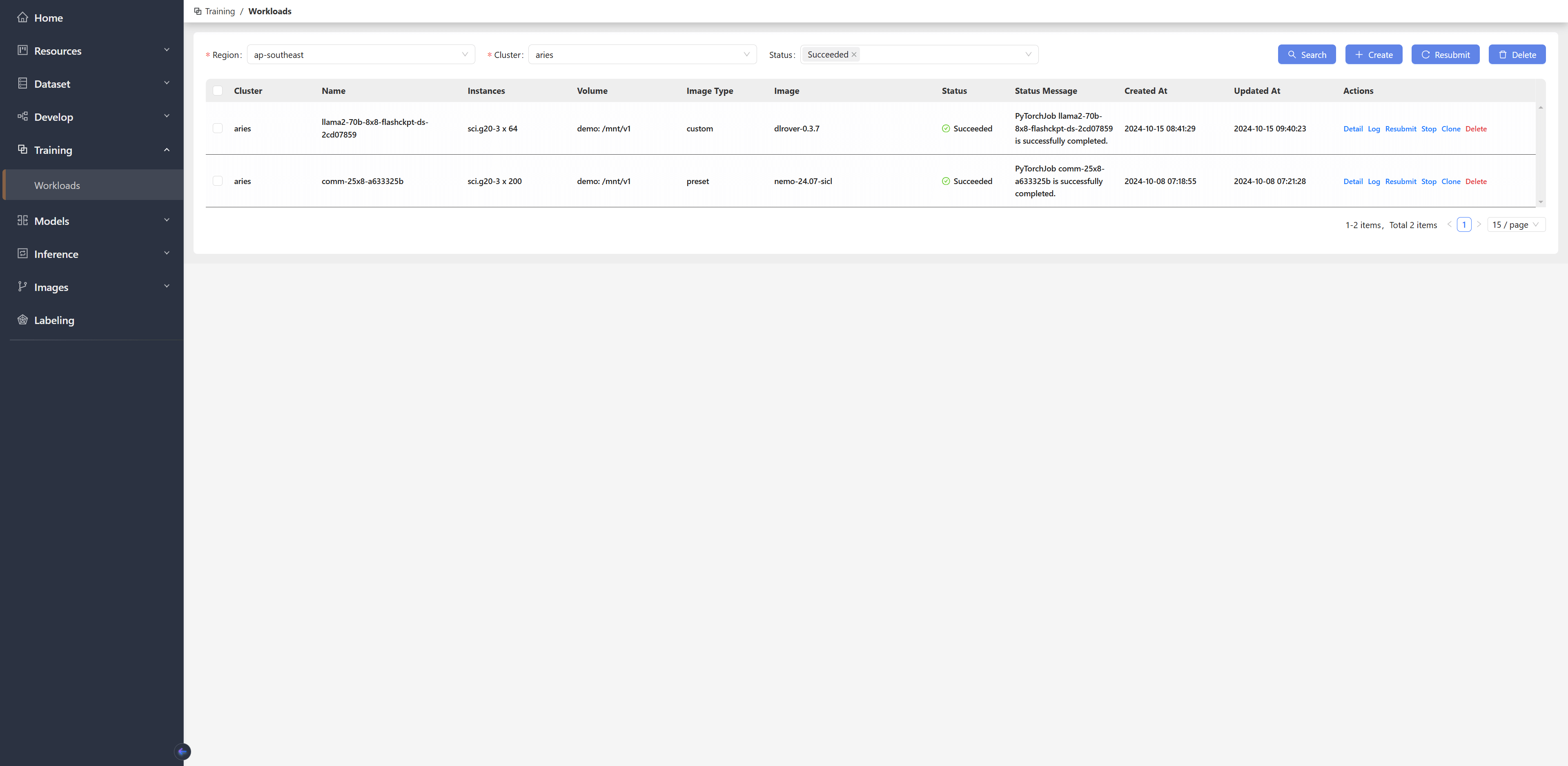Expand the Images menu chevron
Viewport: 1568px width, 766px height.
(x=167, y=286)
